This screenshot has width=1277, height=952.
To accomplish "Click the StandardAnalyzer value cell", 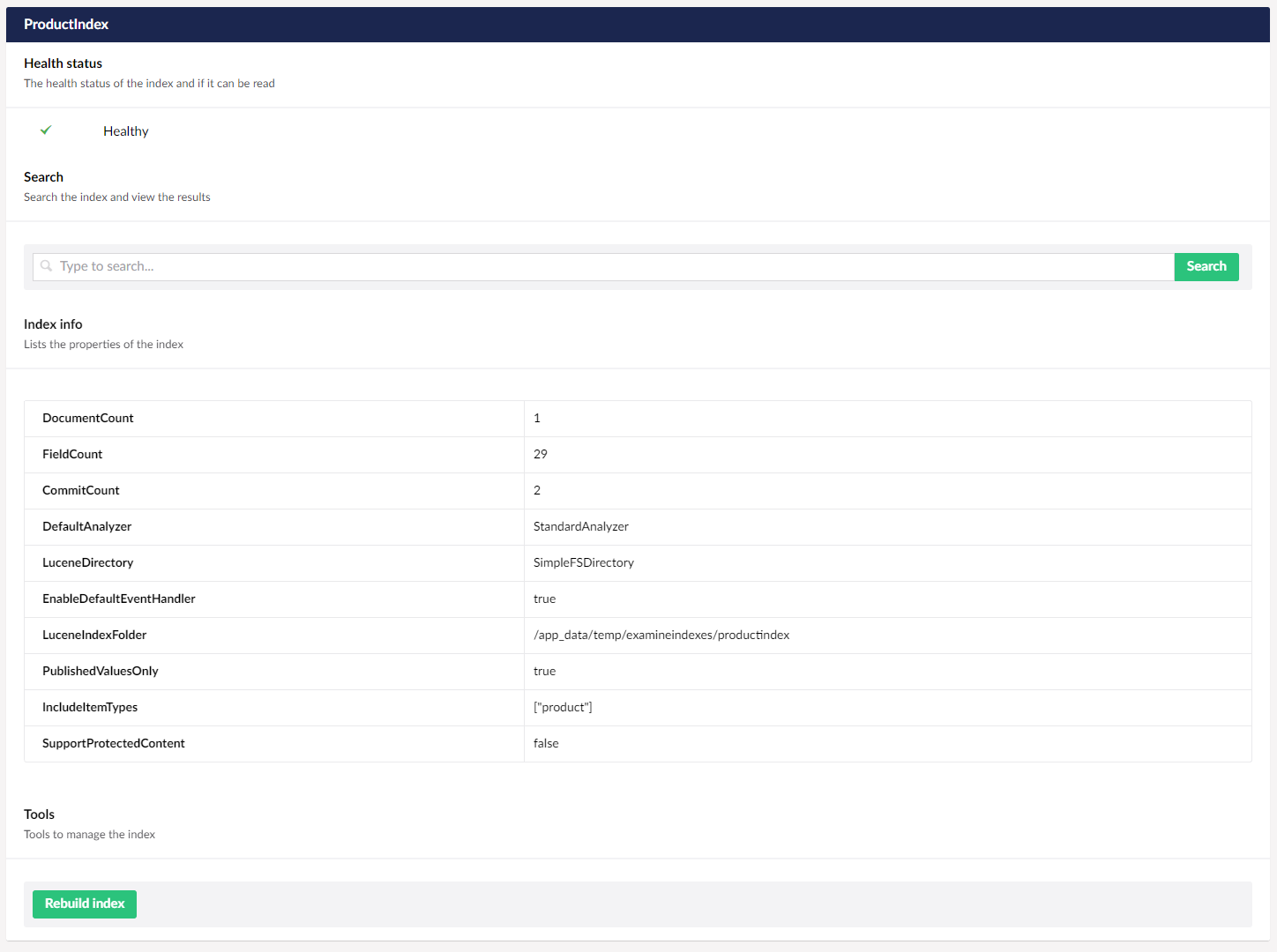I will click(x=581, y=526).
